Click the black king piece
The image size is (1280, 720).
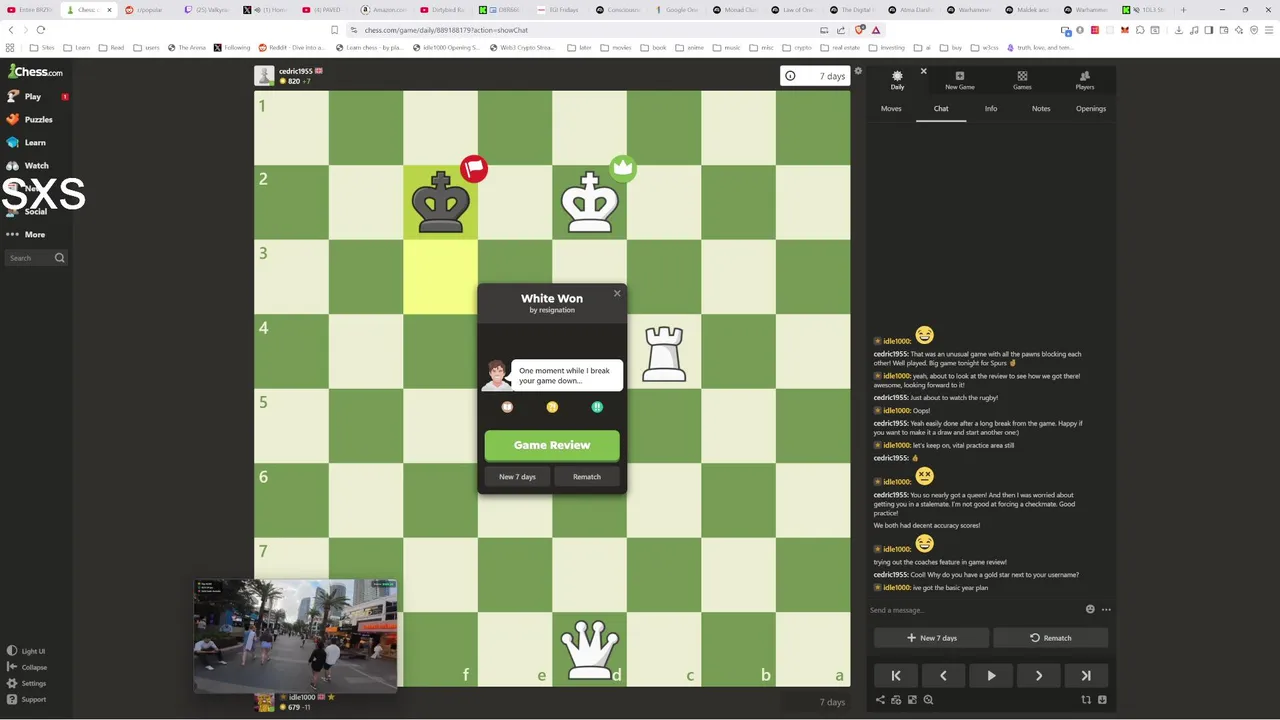click(x=441, y=203)
